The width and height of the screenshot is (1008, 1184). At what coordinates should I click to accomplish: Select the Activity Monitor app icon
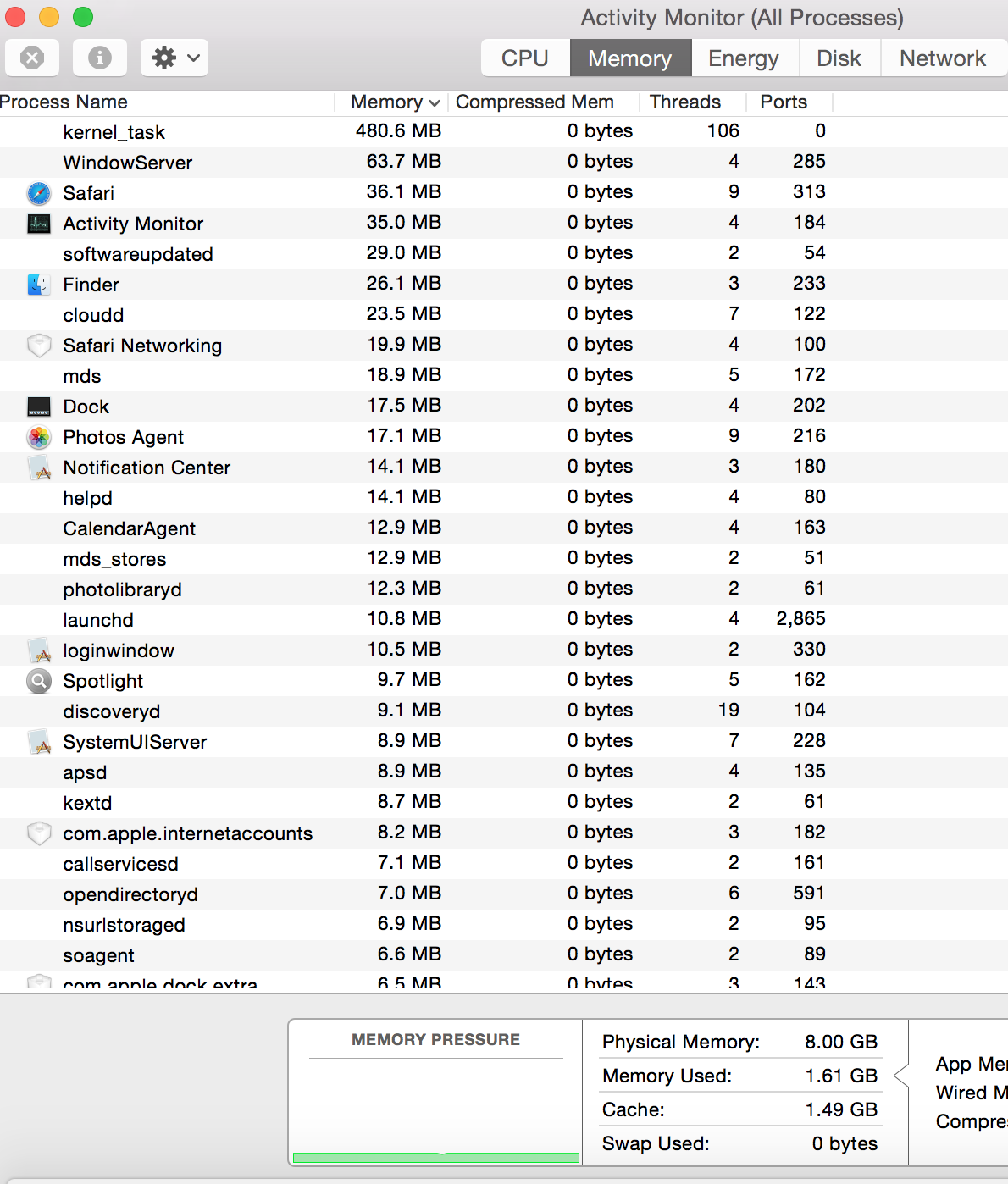click(39, 224)
